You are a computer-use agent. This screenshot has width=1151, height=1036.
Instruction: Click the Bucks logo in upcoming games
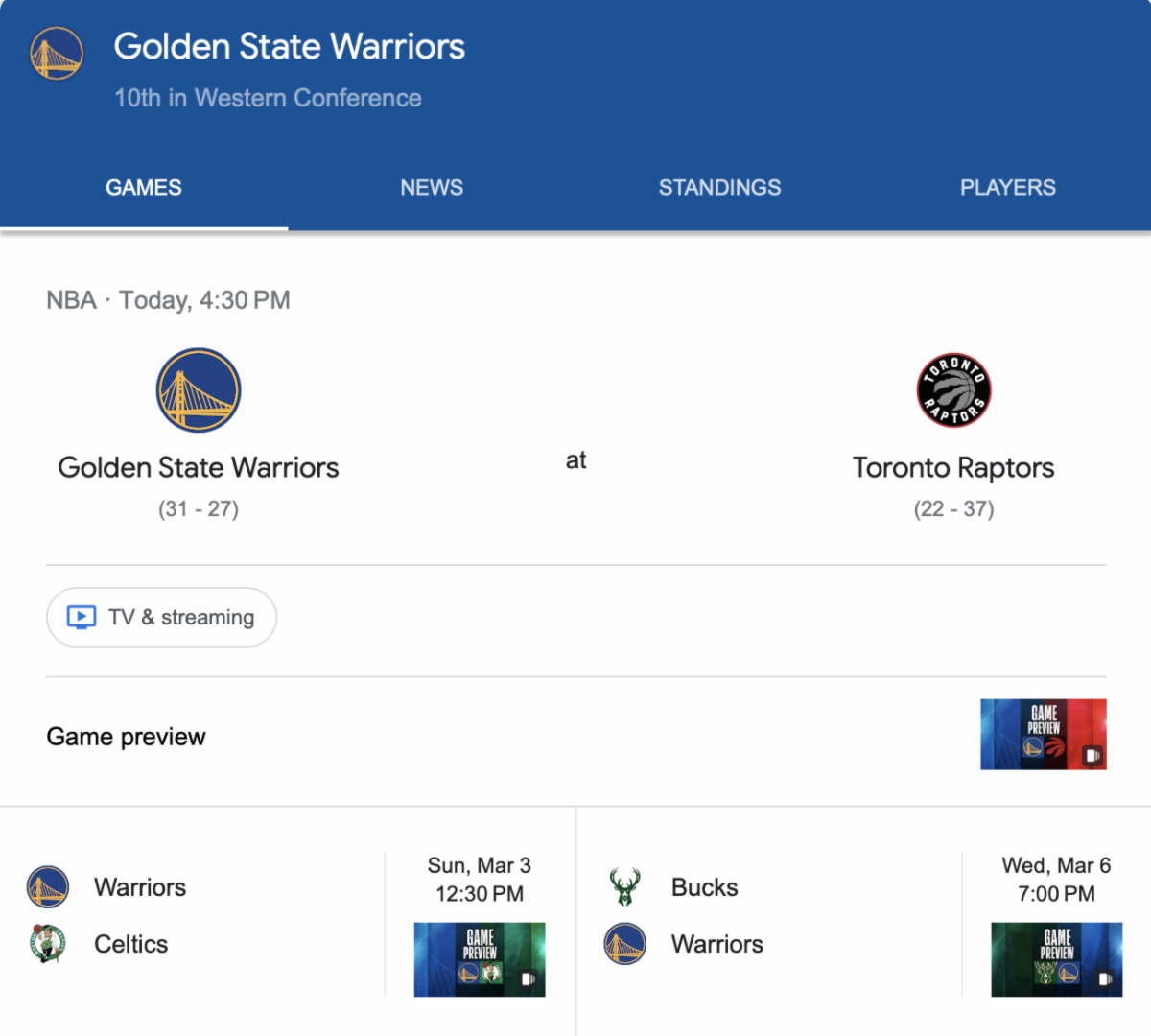[x=625, y=887]
